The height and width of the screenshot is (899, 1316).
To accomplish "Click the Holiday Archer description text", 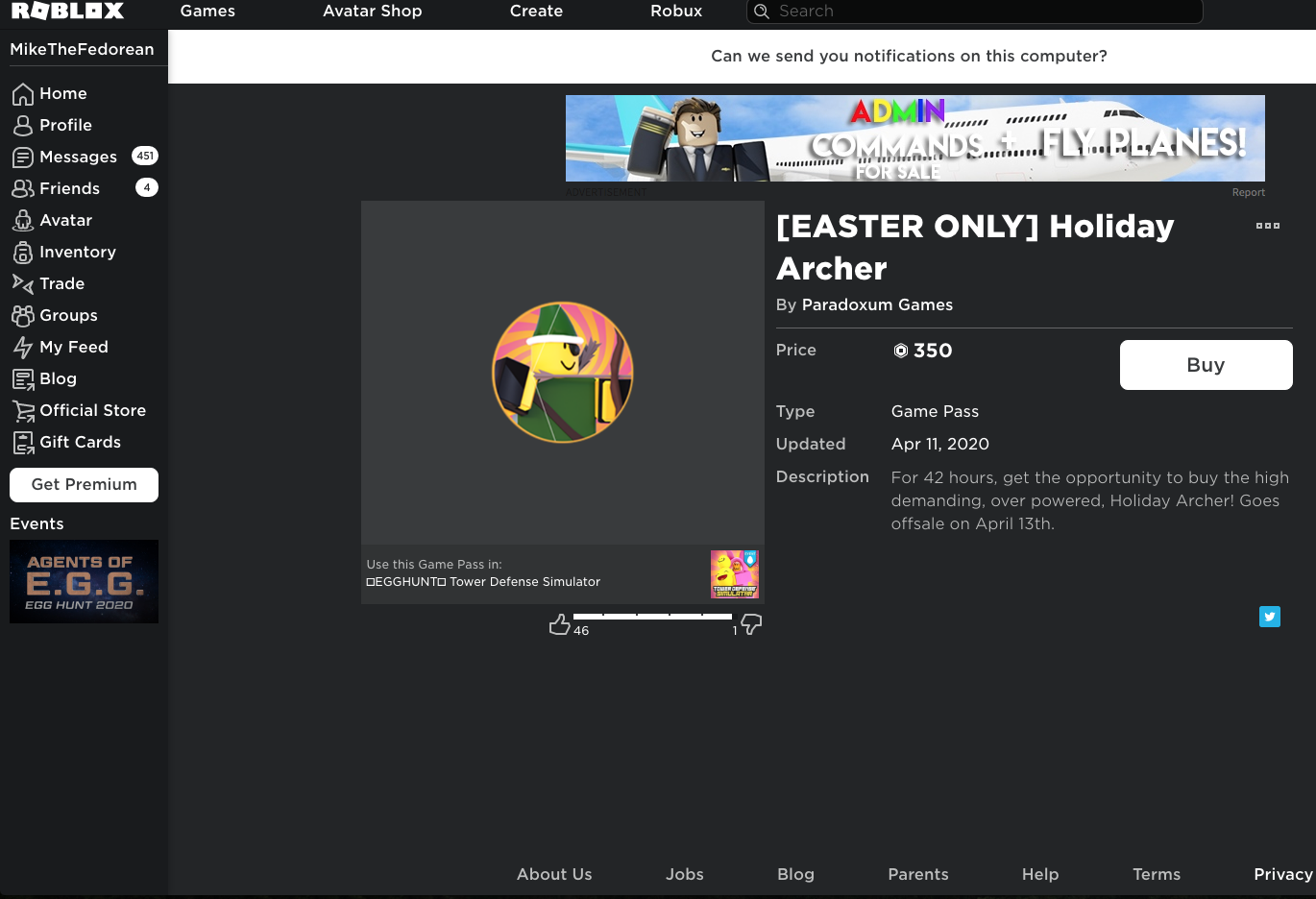I will [x=1090, y=500].
